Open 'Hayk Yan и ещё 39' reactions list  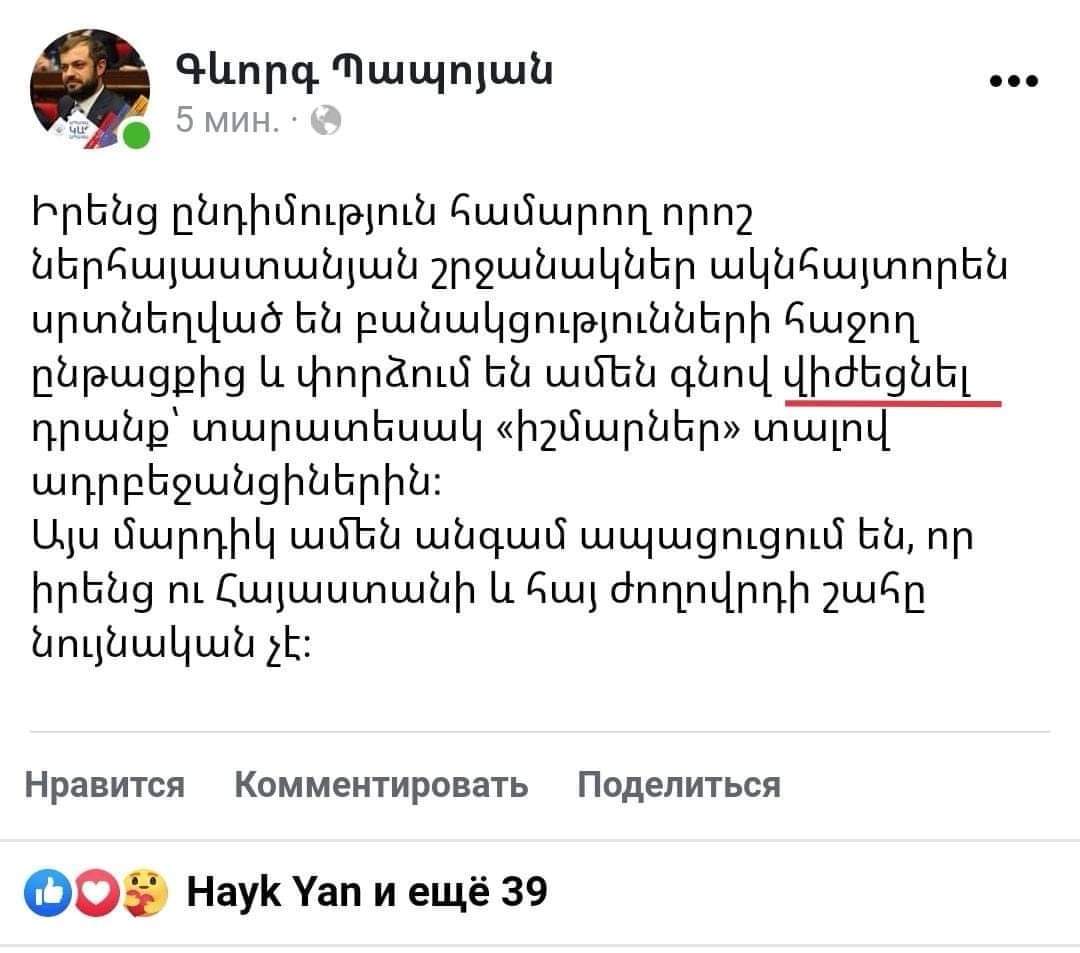point(368,890)
